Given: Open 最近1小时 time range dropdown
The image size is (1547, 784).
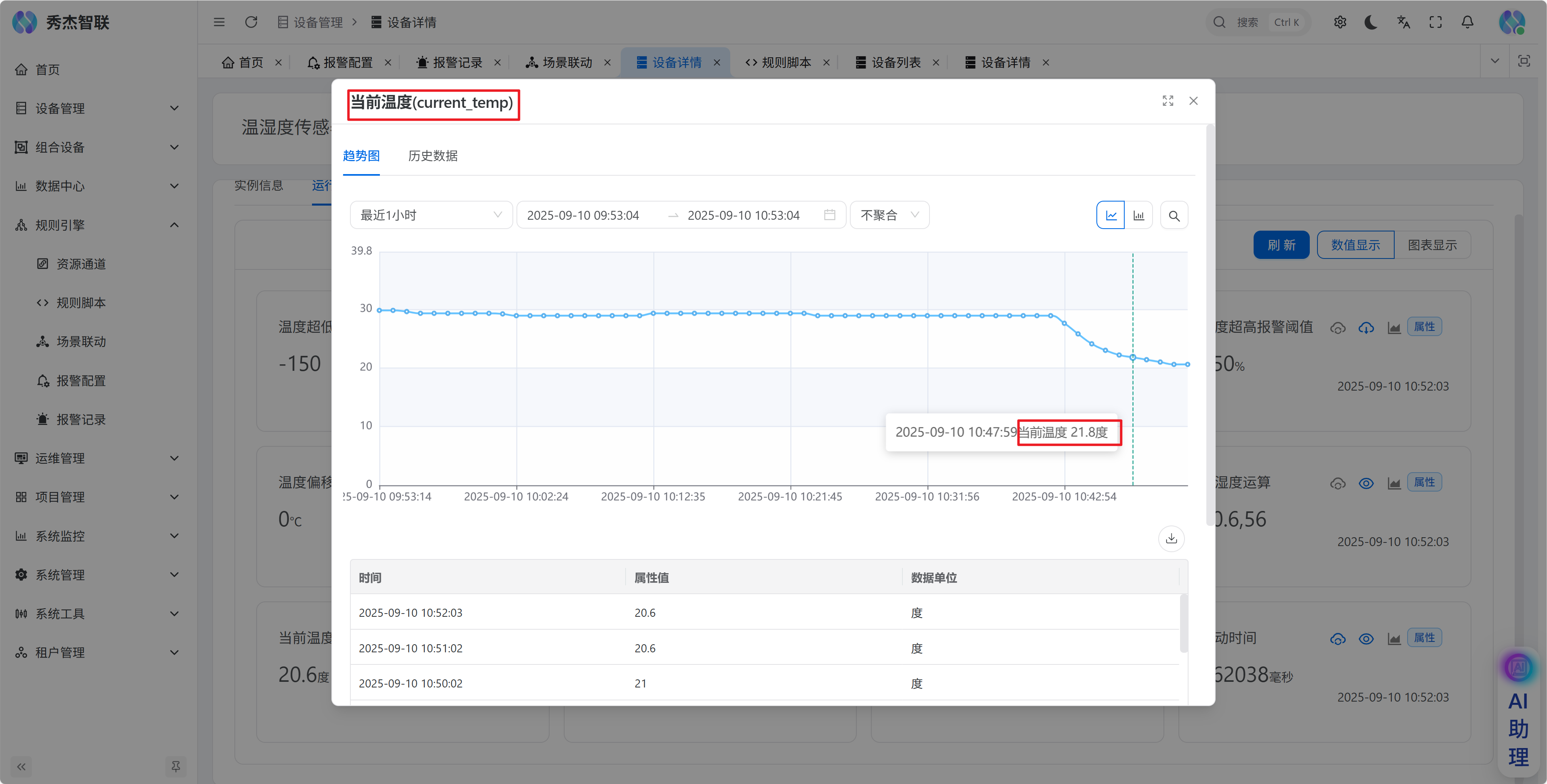Looking at the screenshot, I should click(430, 215).
